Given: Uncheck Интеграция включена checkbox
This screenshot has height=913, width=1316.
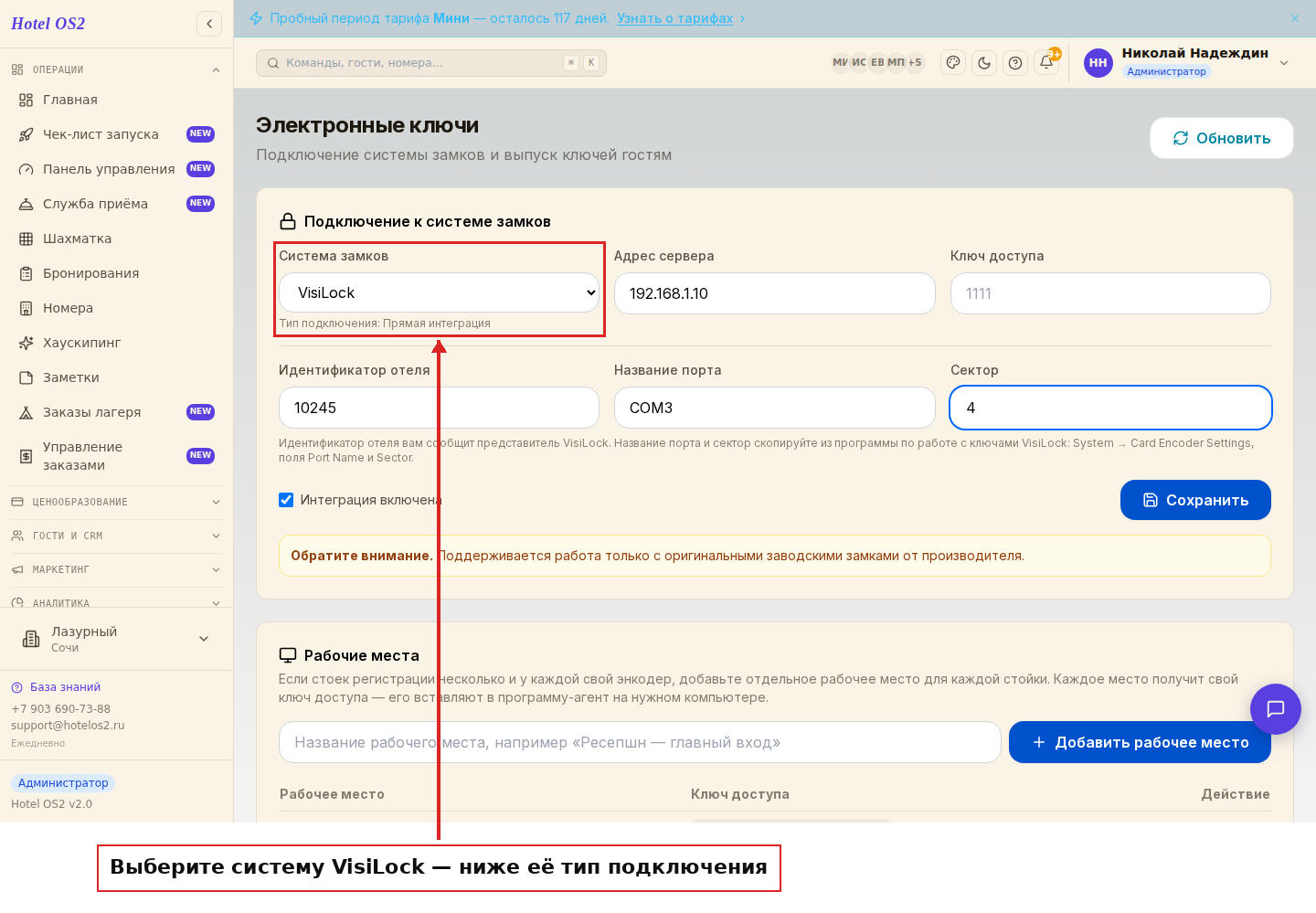Looking at the screenshot, I should pos(286,500).
